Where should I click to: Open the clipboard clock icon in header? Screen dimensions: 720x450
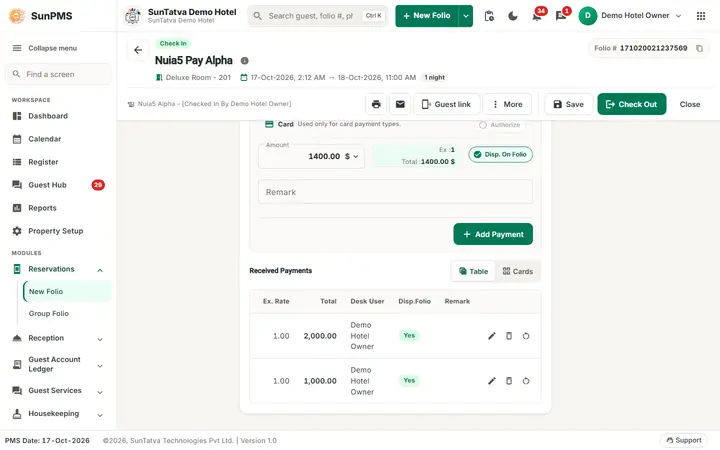click(489, 16)
